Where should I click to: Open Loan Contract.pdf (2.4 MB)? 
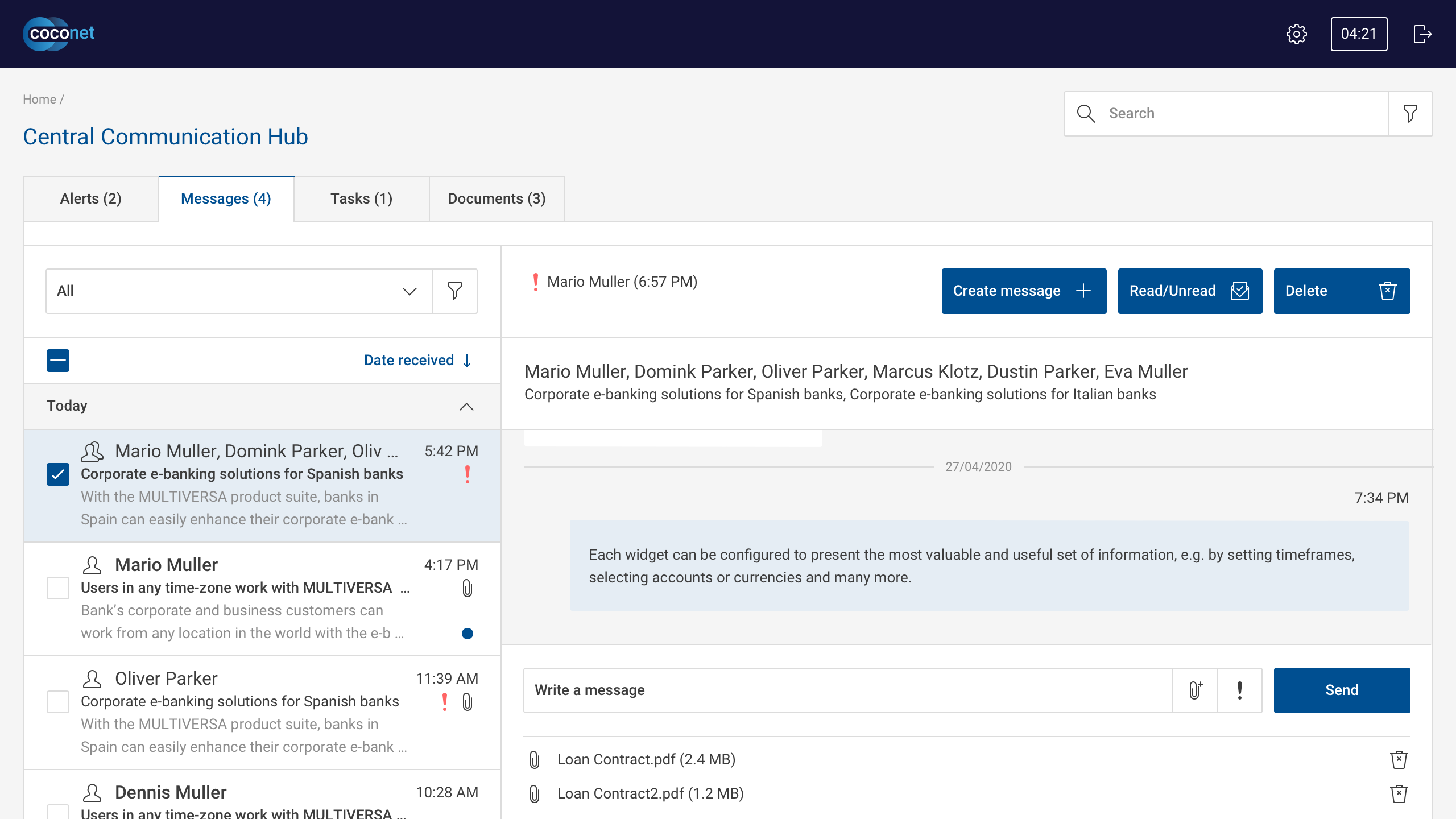646,759
